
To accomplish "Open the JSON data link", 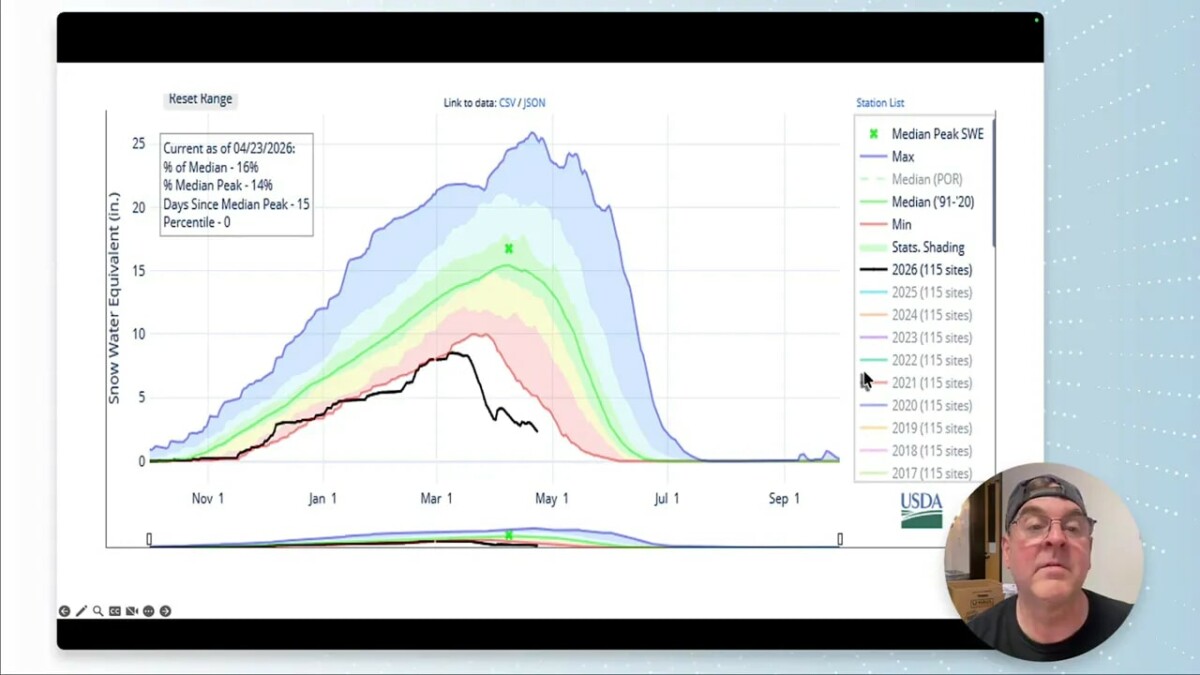I will [x=536, y=102].
